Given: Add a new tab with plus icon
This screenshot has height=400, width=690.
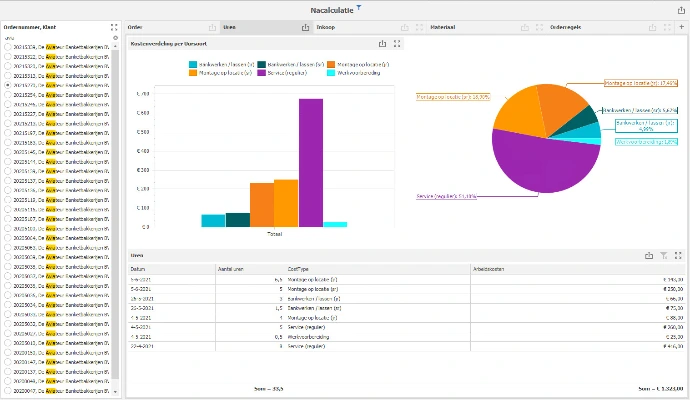Looking at the screenshot, I should click(682, 27).
